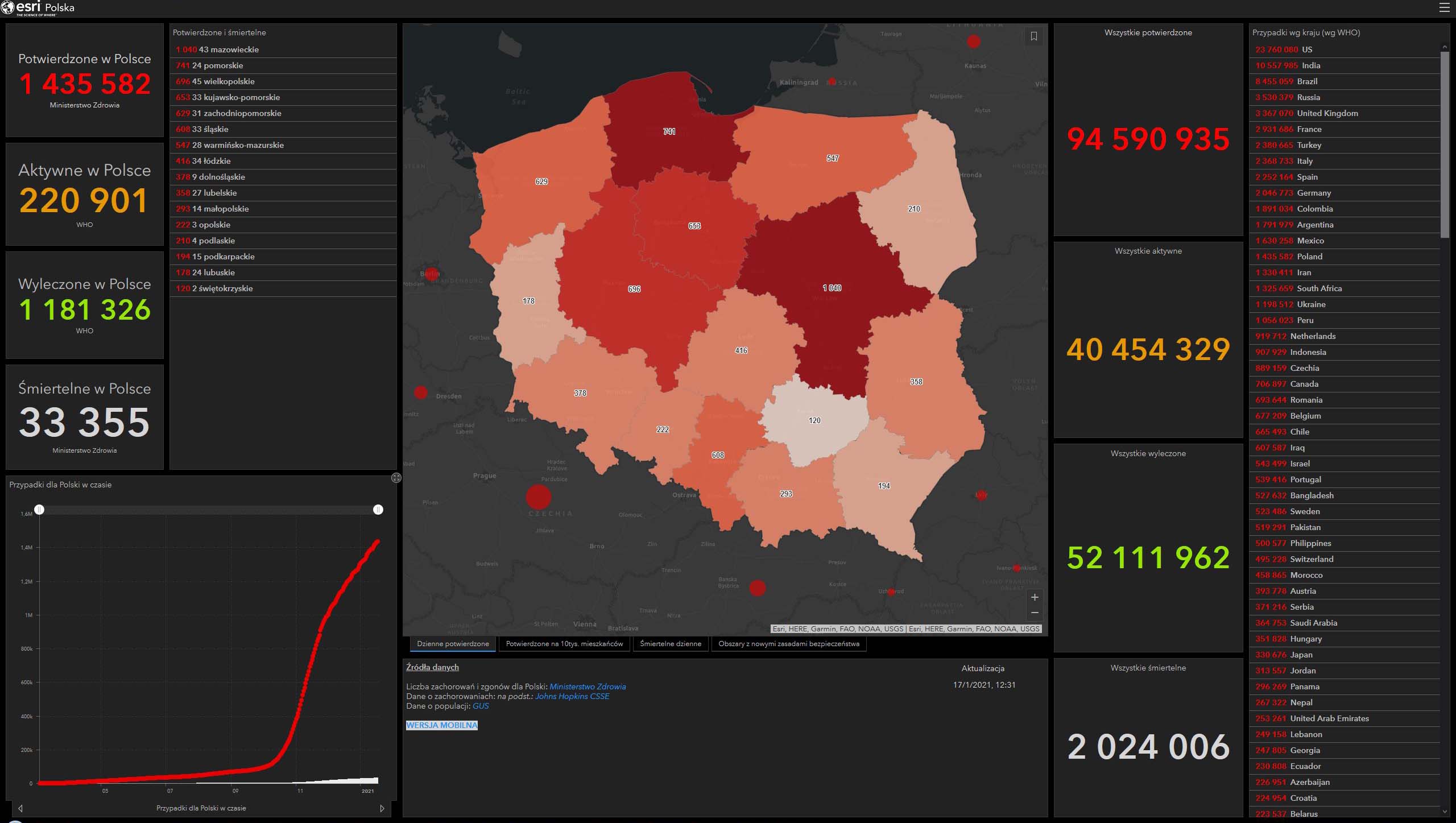
Task: Open Potwierdzone na 10tys. mieszkańców tab
Action: tap(564, 644)
